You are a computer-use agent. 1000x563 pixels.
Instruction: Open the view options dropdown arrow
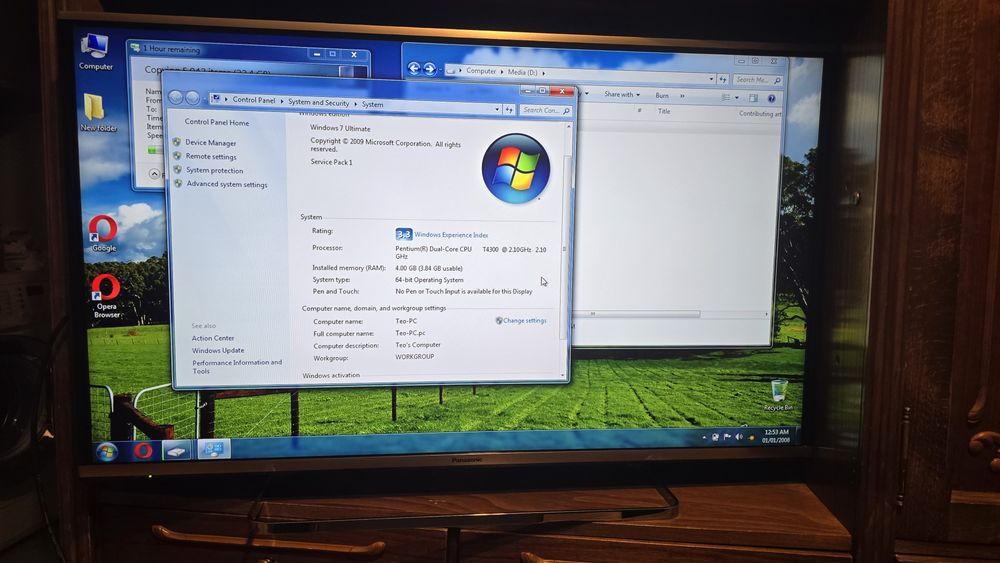(x=737, y=98)
